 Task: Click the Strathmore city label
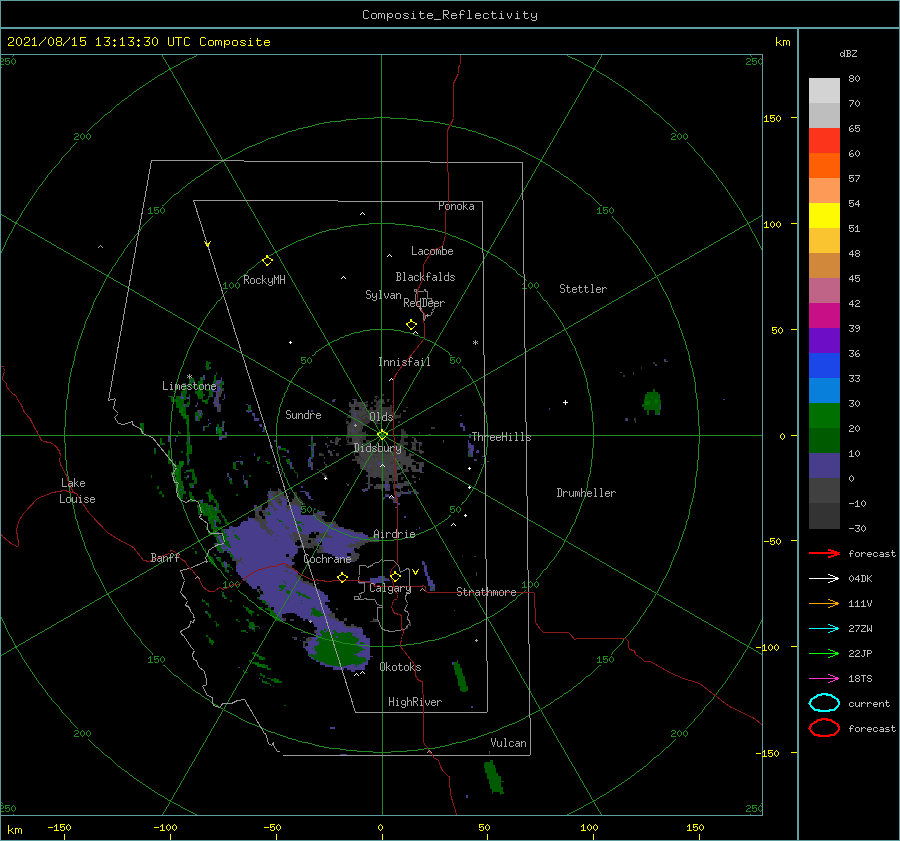click(486, 592)
